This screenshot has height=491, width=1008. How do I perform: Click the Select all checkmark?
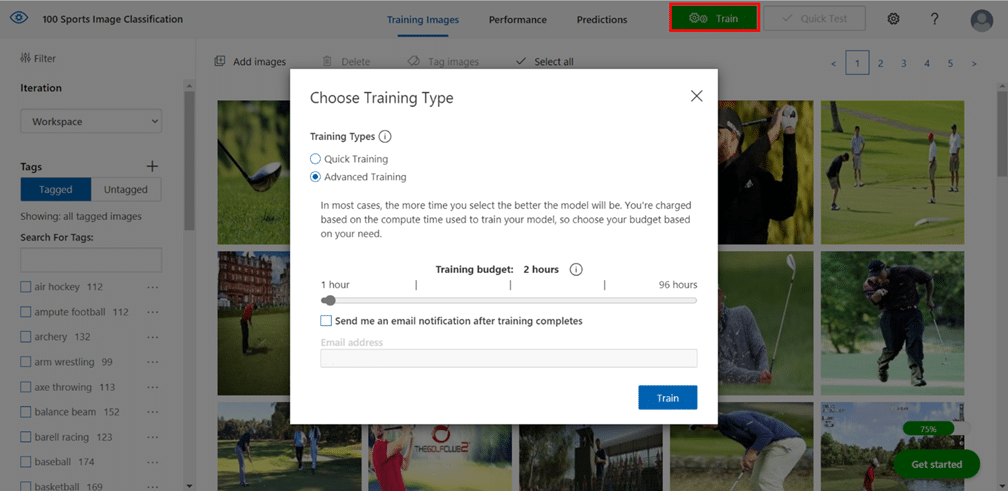coord(521,61)
